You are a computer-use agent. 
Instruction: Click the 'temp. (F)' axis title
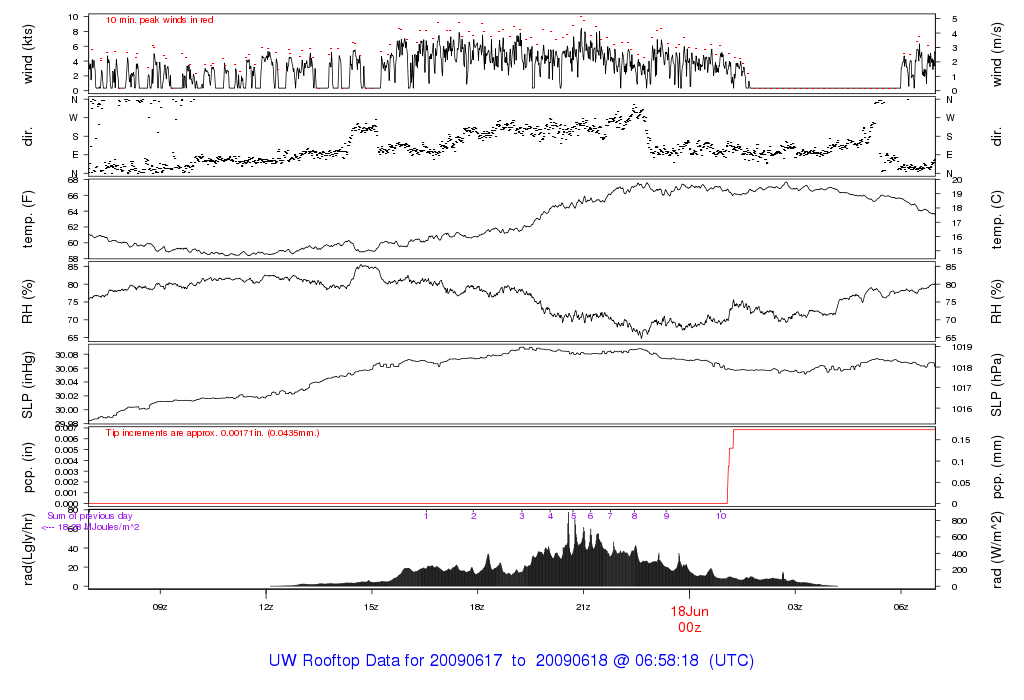27,219
